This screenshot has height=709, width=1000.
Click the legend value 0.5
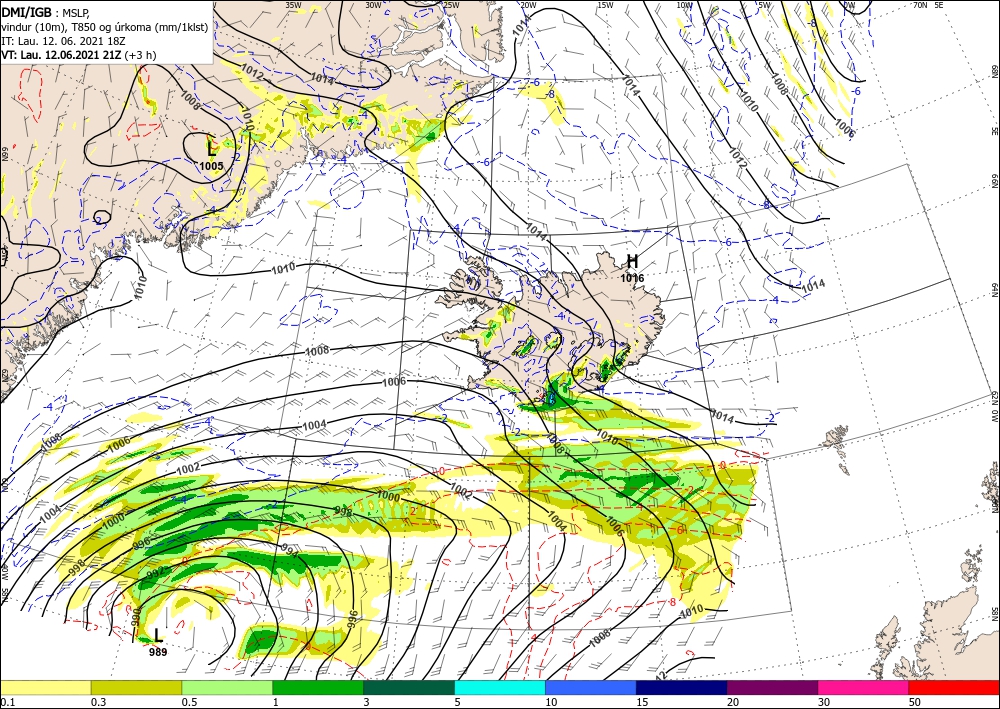tap(188, 702)
